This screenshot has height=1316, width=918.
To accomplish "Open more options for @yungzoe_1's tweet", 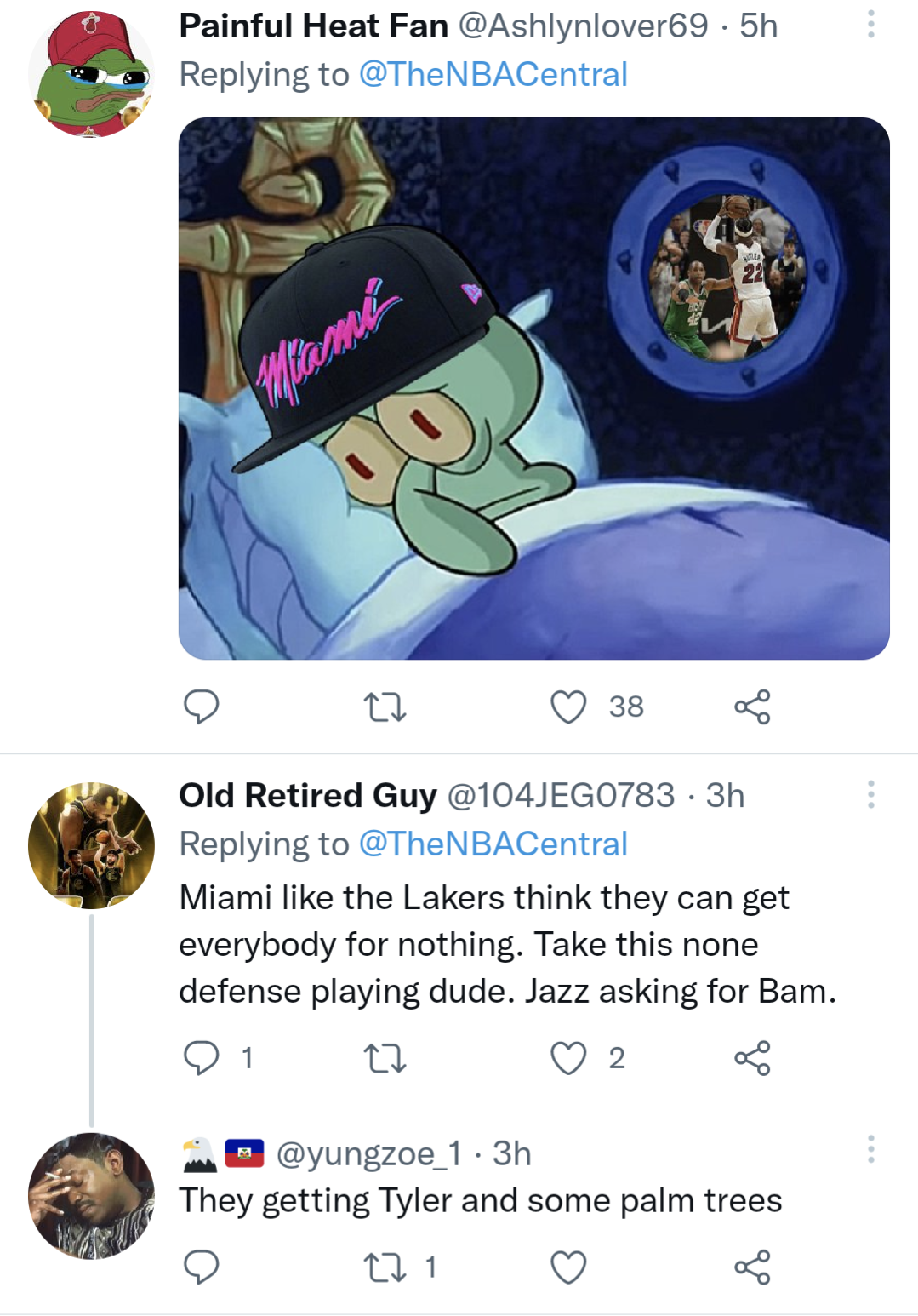I will pos(870,1149).
